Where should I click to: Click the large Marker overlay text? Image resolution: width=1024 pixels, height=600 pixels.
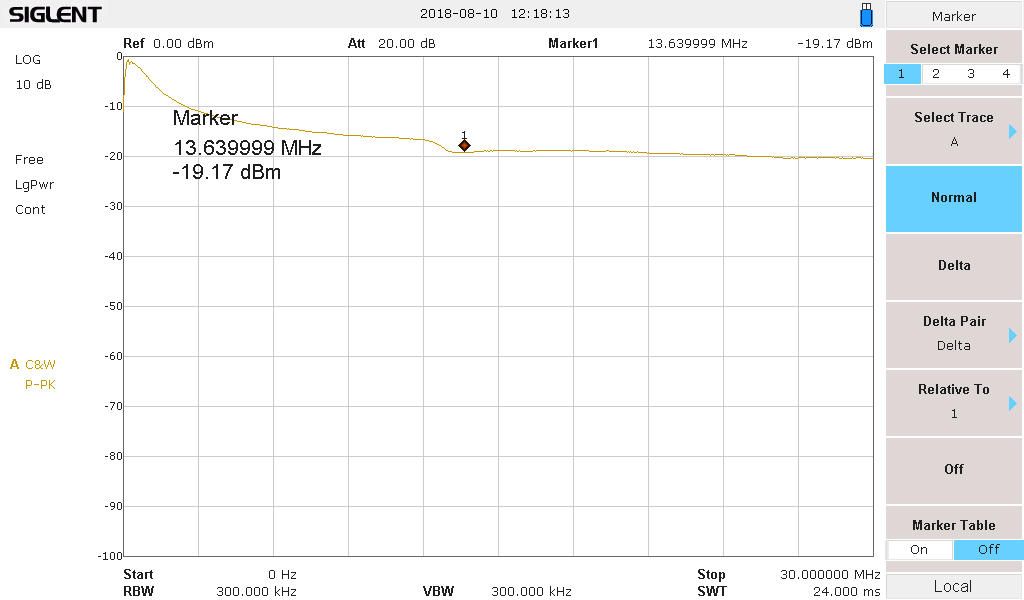pyautogui.click(x=205, y=118)
